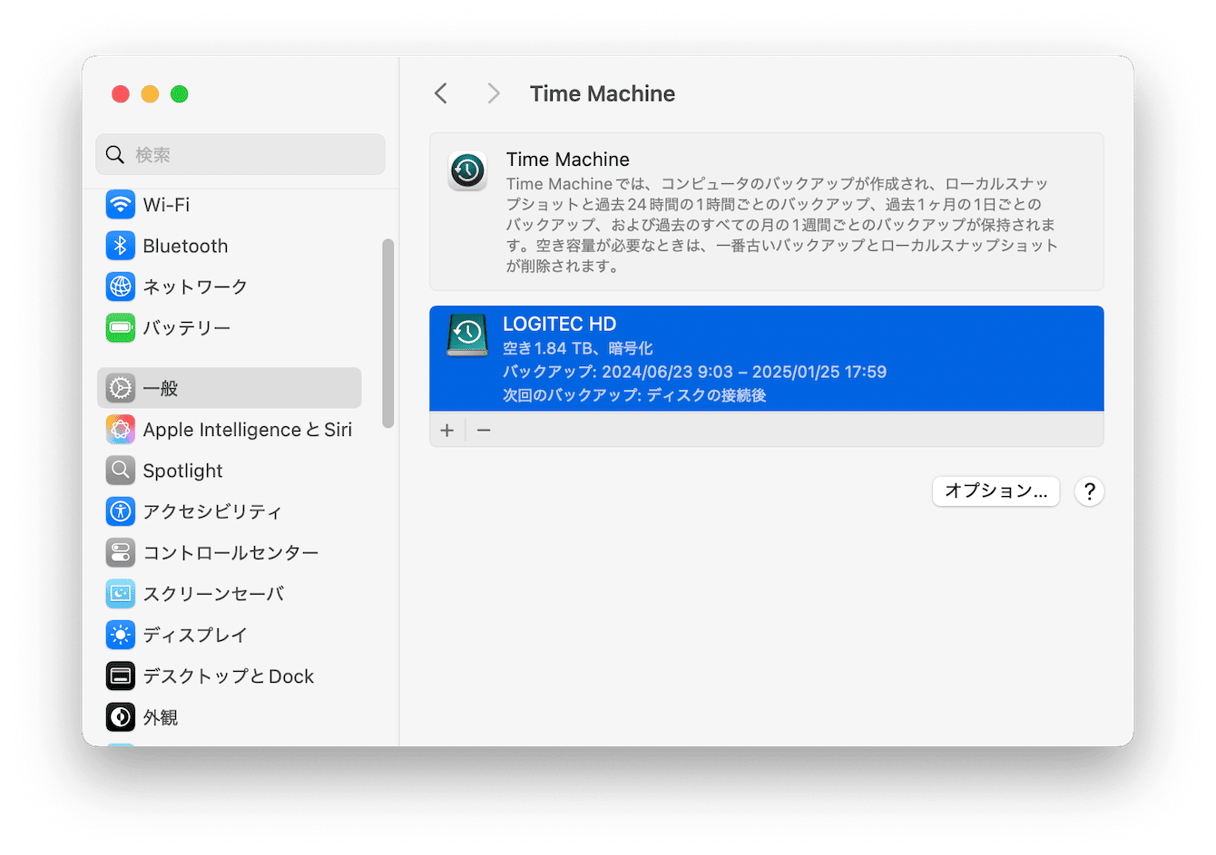The height and width of the screenshot is (855, 1216).
Task: Open Spotlight settings in sidebar
Action: [182, 471]
